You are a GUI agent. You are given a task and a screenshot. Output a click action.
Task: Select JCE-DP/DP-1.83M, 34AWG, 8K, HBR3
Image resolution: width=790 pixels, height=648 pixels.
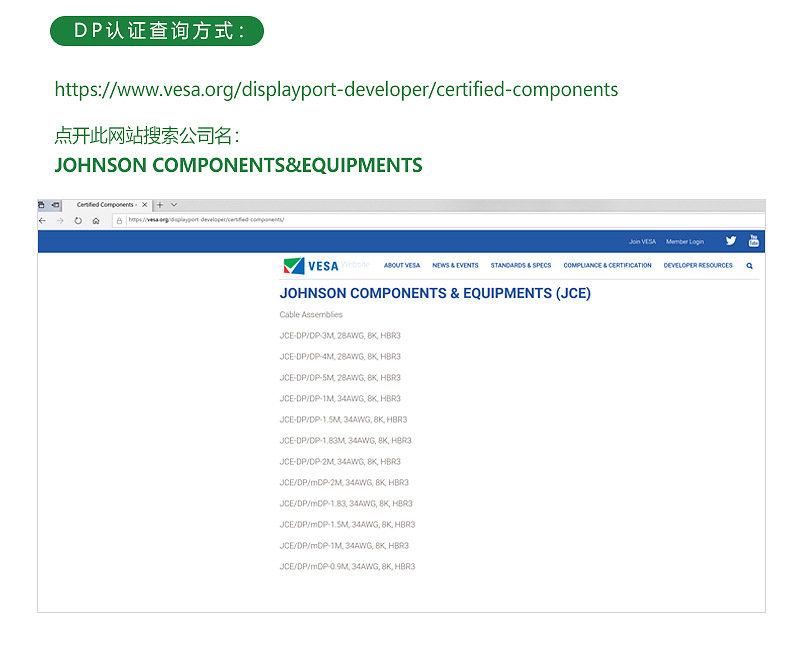click(x=346, y=441)
